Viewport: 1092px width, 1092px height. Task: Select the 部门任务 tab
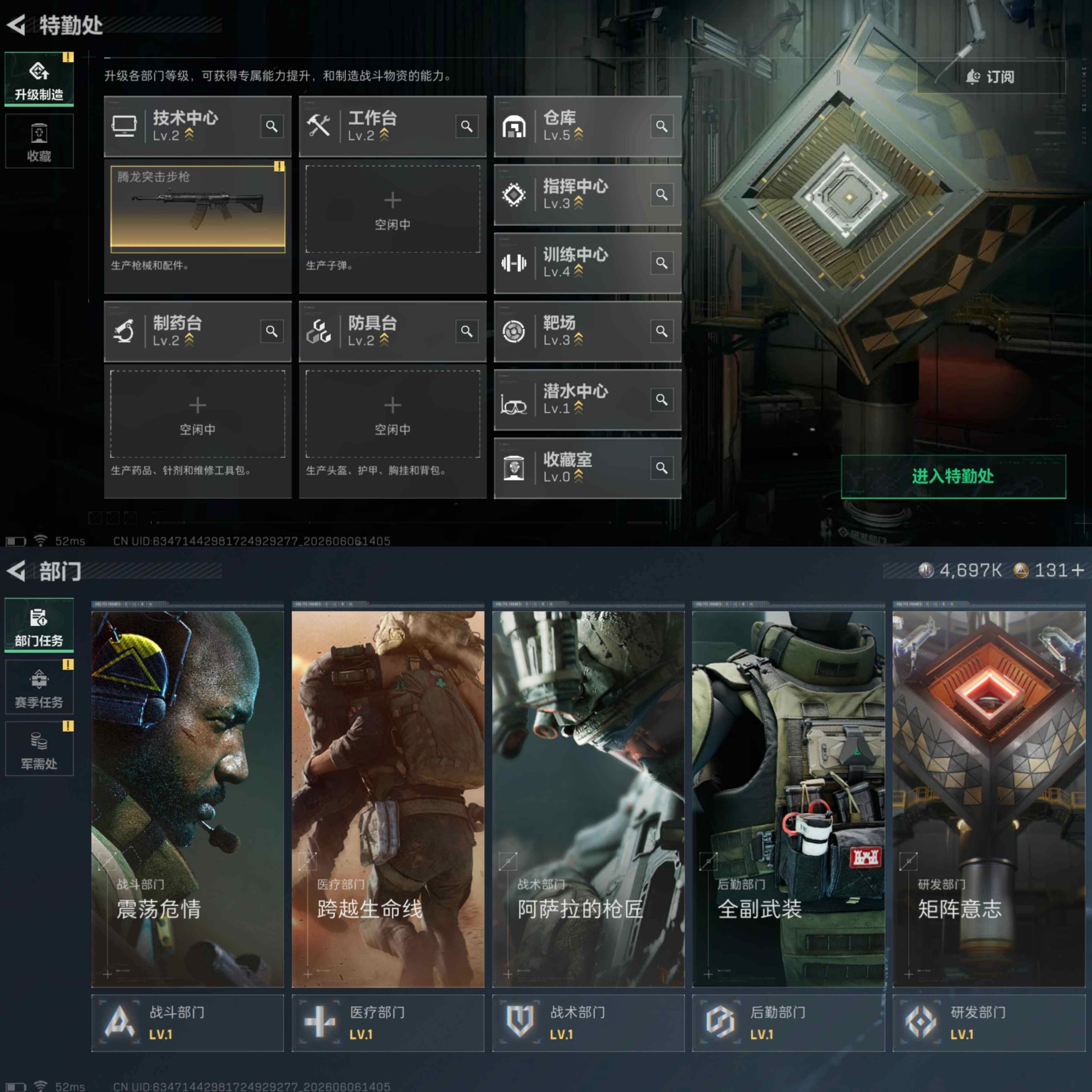coord(39,625)
